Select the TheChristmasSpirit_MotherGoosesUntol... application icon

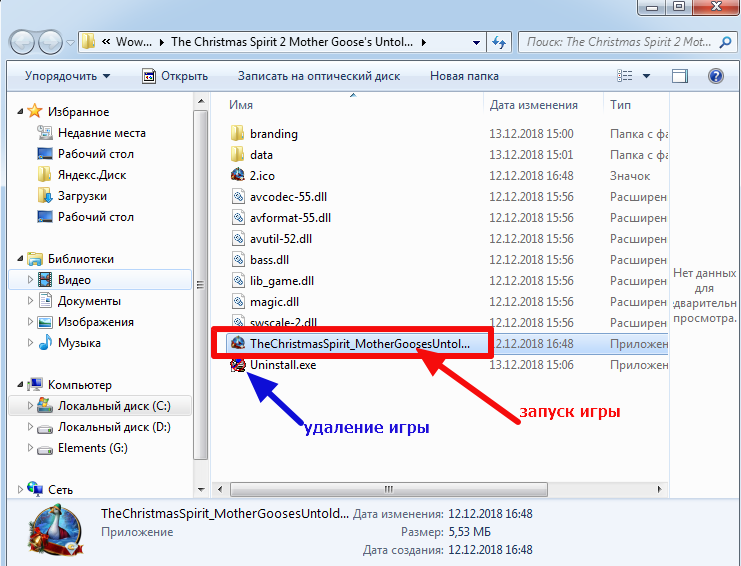point(238,343)
